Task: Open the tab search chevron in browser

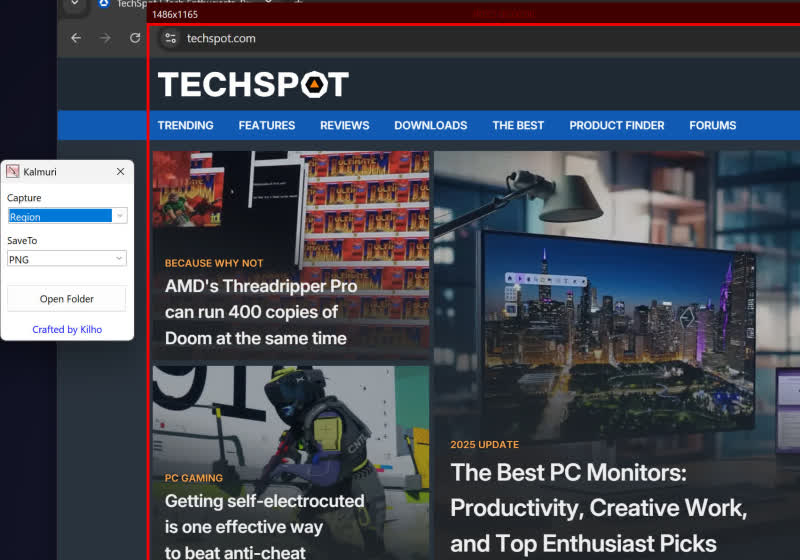Action: pos(74,3)
